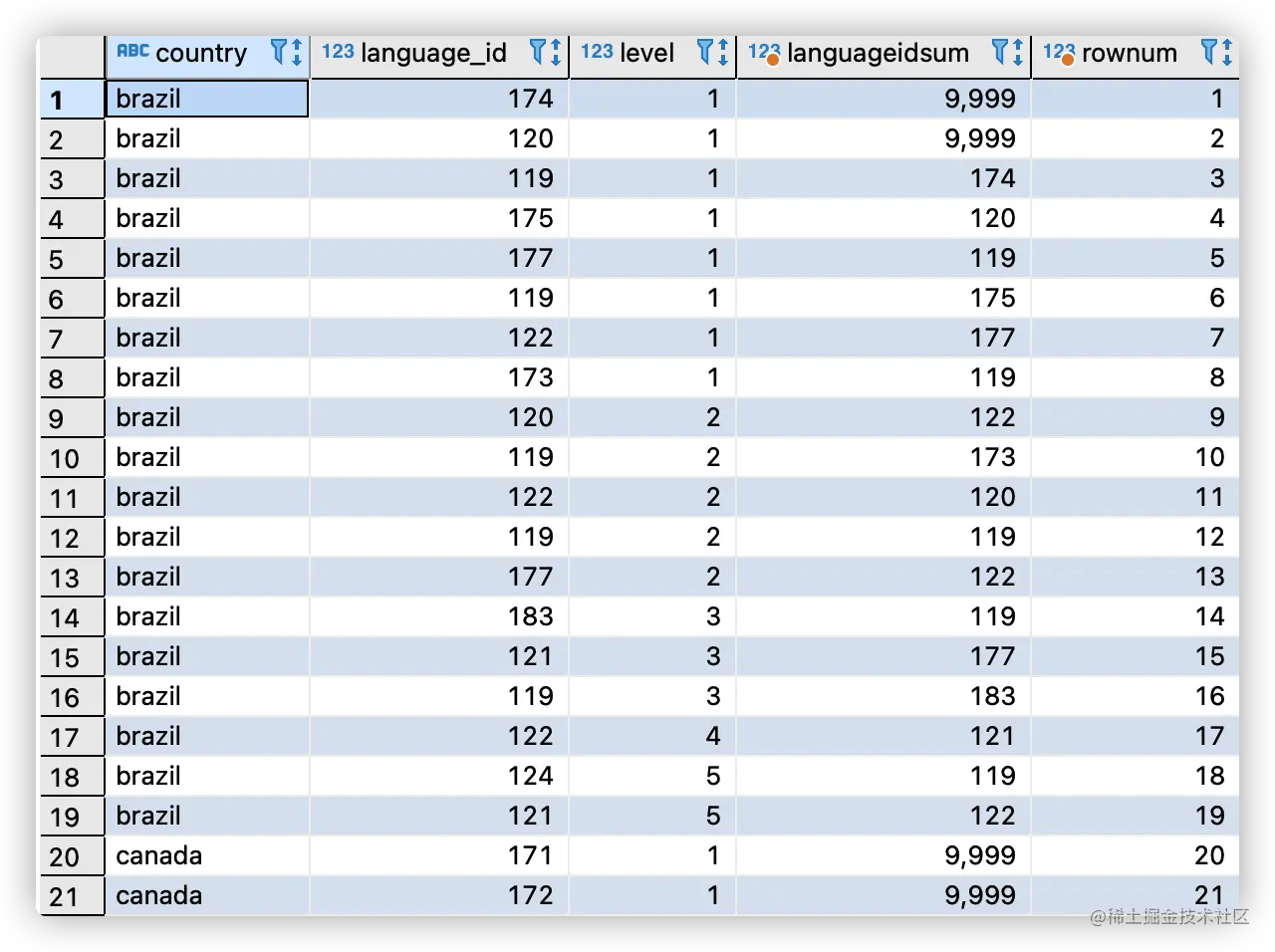
Task: Open the filter funnel on country column
Action: [x=279, y=51]
